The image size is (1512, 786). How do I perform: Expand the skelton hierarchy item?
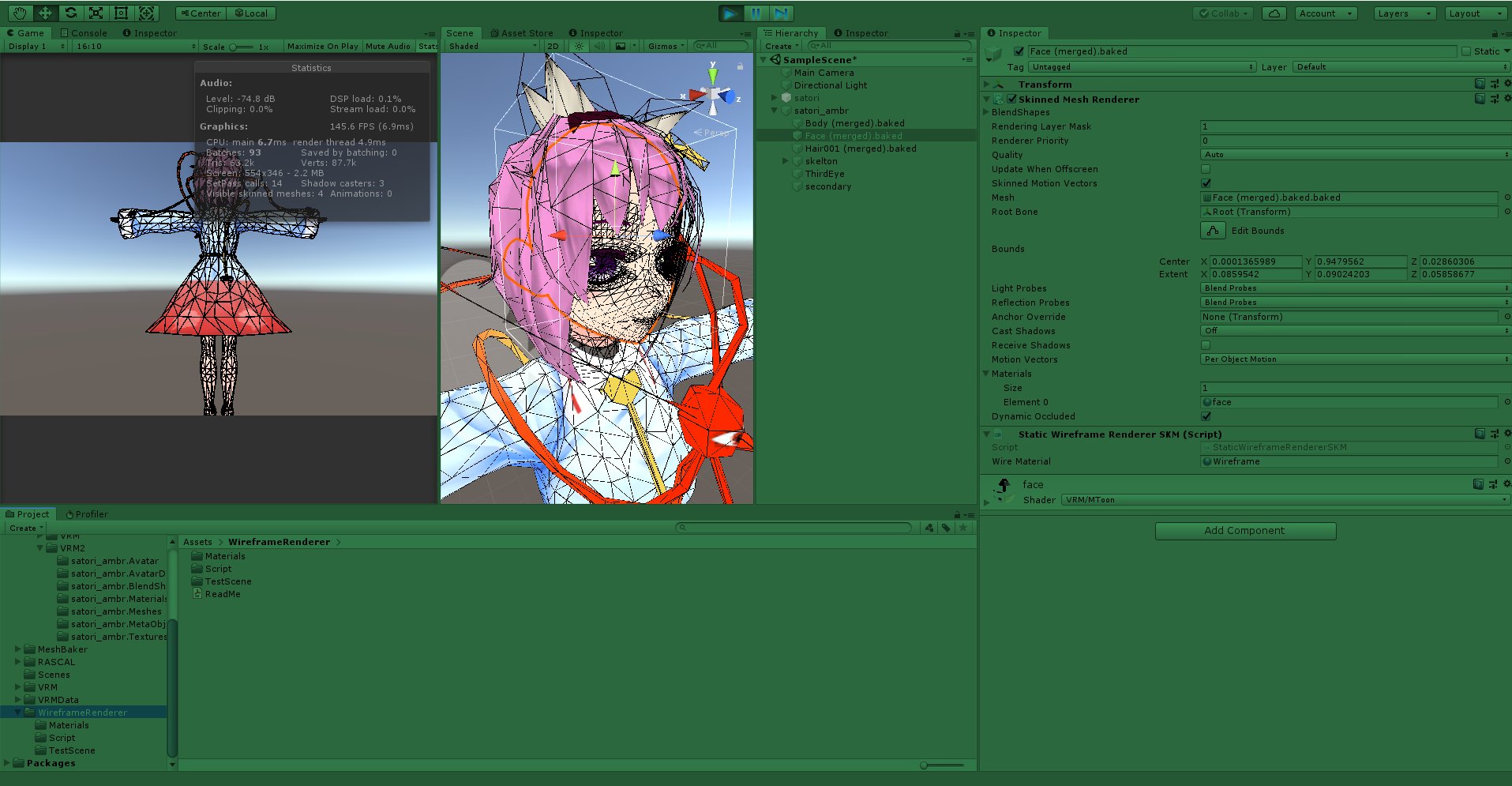(x=786, y=161)
